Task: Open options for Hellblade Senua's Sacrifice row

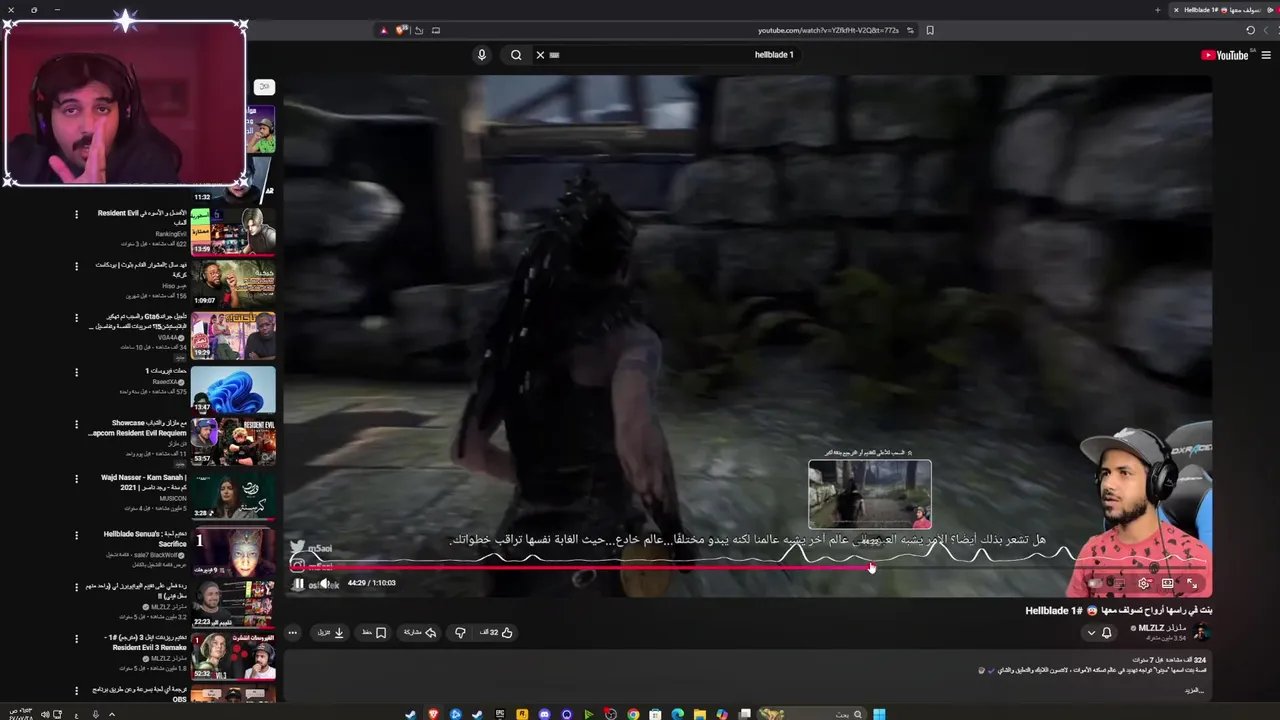Action: (76, 534)
